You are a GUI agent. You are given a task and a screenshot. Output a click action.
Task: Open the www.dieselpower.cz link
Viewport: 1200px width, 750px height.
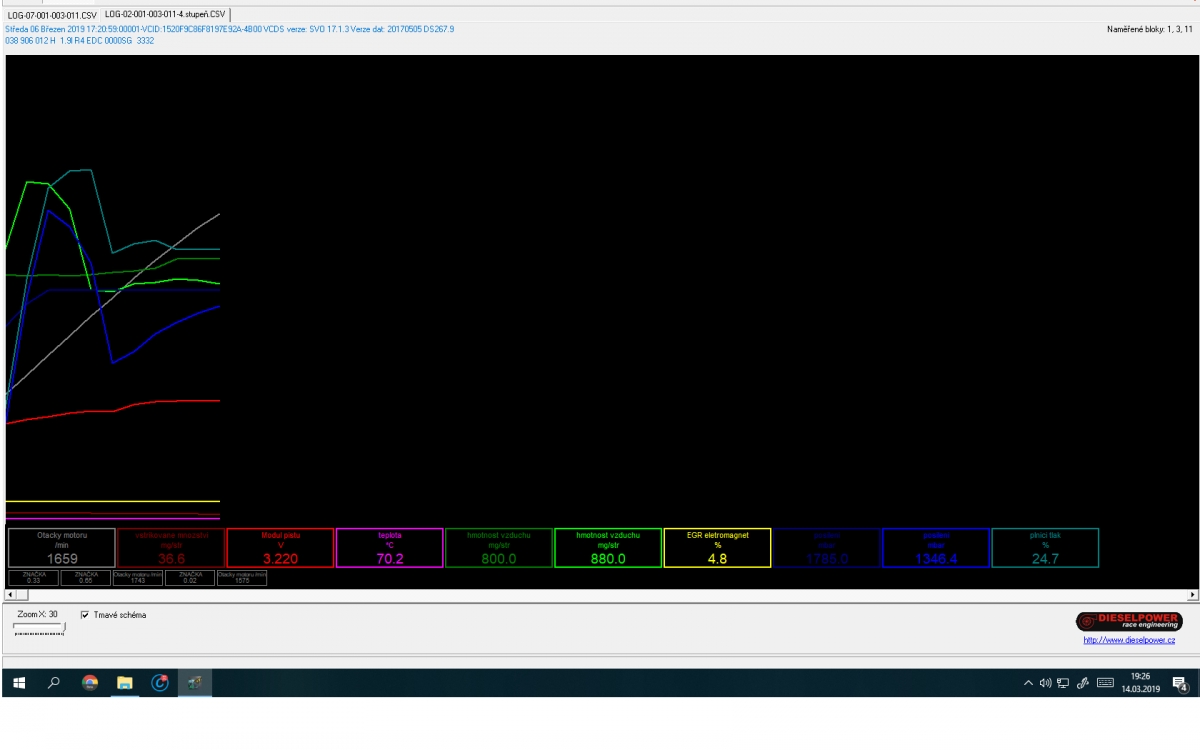coord(1129,640)
